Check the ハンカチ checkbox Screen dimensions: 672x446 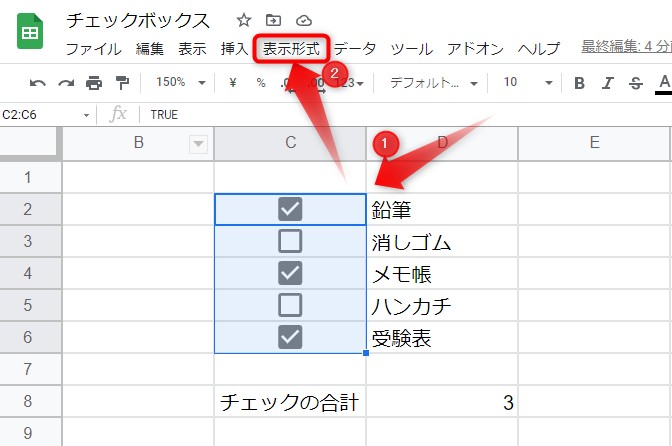(x=290, y=305)
